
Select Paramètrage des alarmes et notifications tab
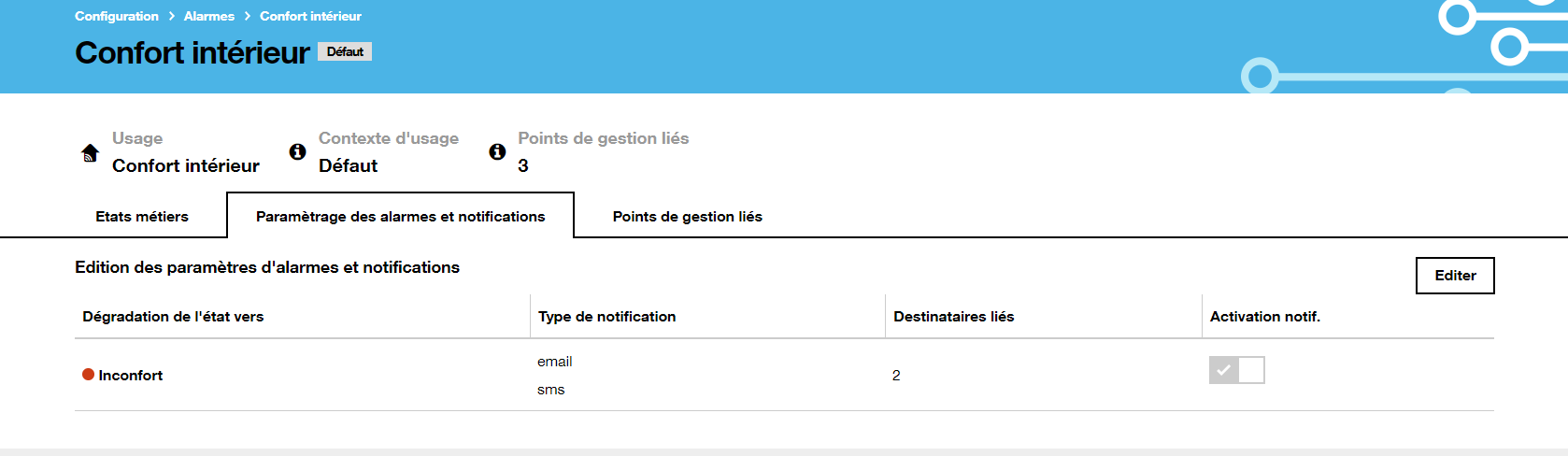click(400, 216)
